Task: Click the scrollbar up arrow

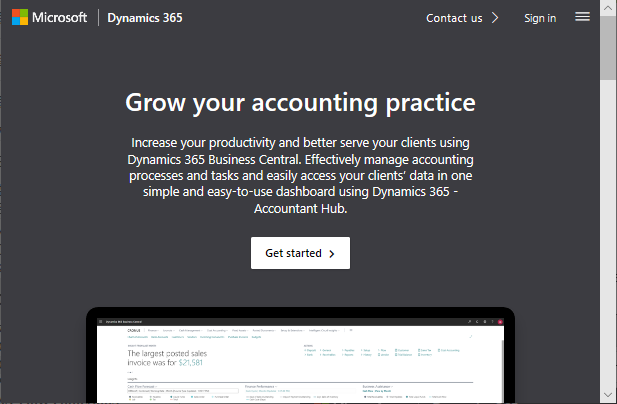Action: [x=608, y=8]
